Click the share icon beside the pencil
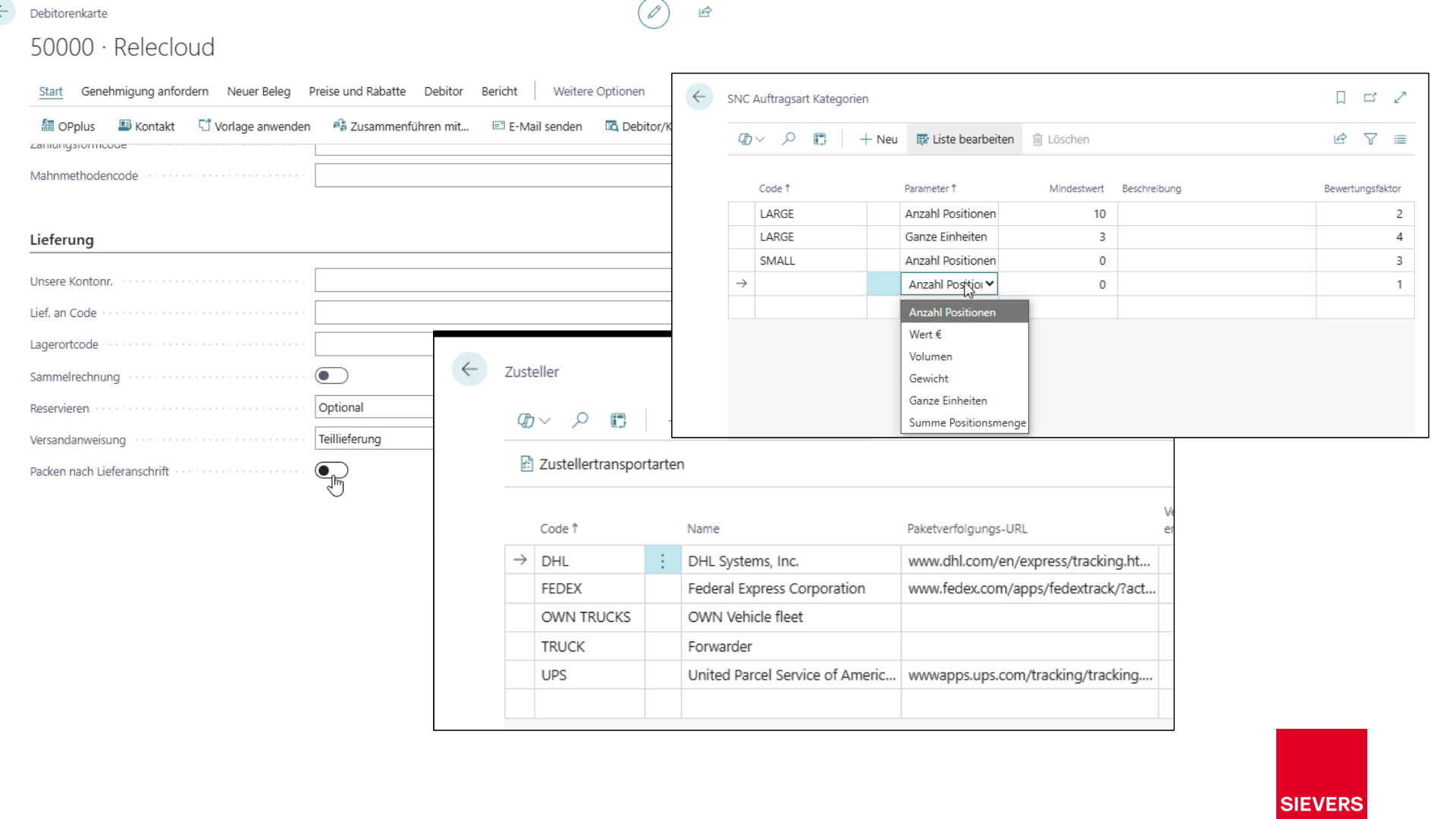This screenshot has width=1456, height=819. (x=705, y=12)
